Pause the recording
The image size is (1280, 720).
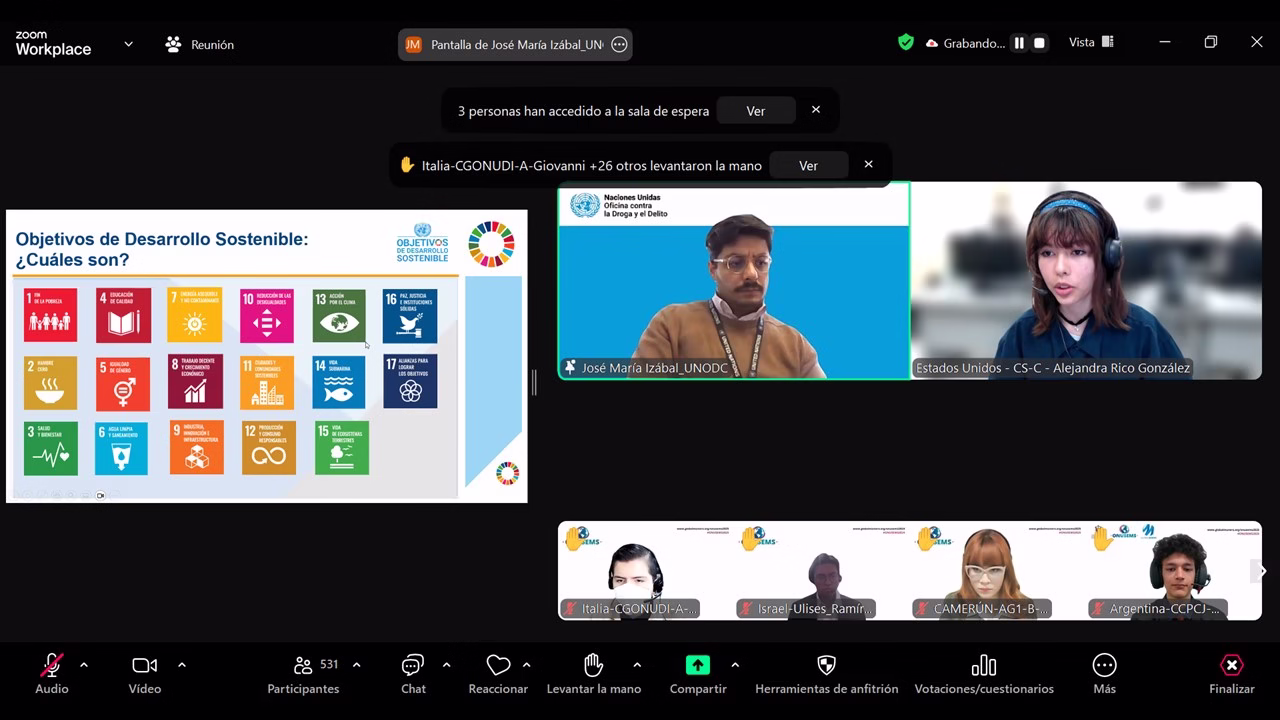[x=1019, y=43]
